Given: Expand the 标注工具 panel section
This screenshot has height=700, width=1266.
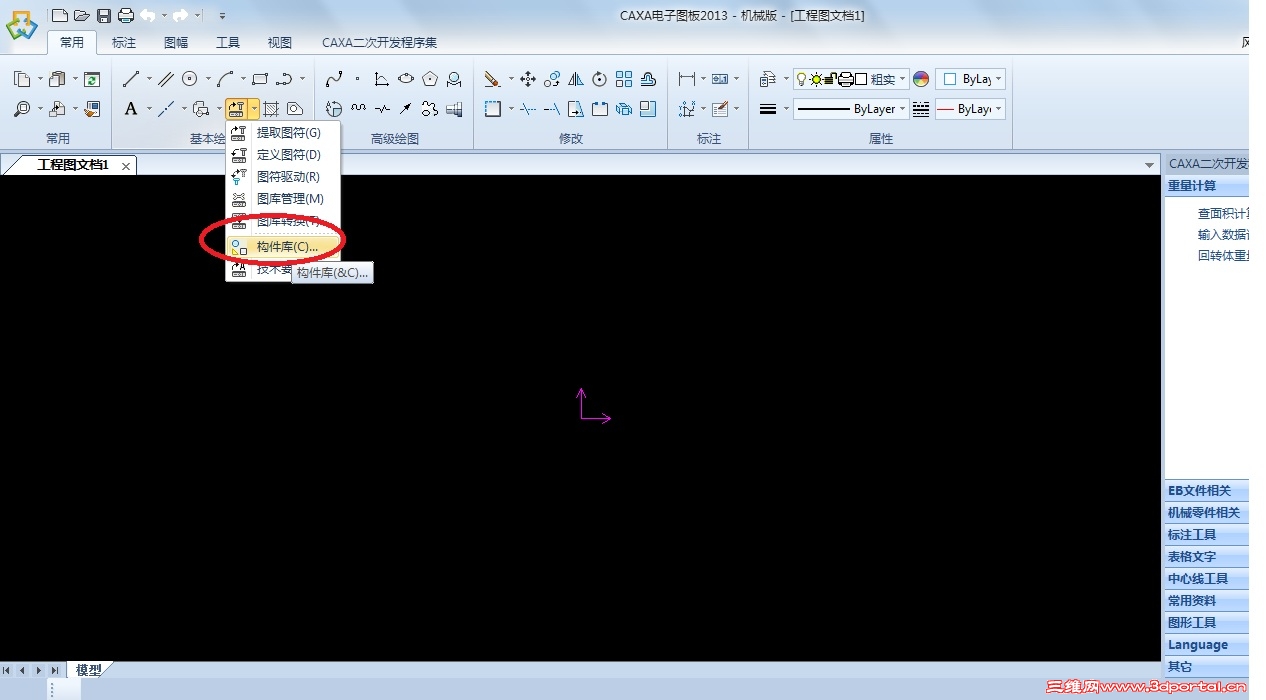Looking at the screenshot, I should coord(1207,535).
